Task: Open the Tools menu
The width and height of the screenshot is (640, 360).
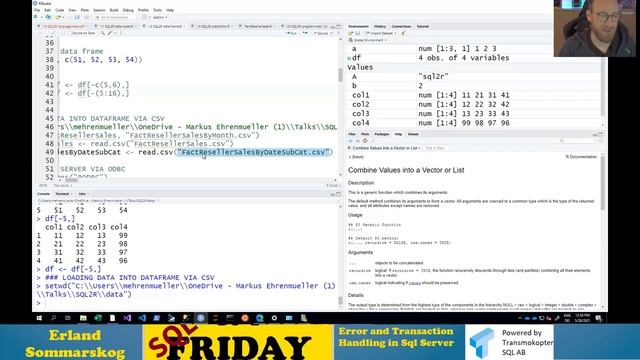Action: tap(157, 10)
